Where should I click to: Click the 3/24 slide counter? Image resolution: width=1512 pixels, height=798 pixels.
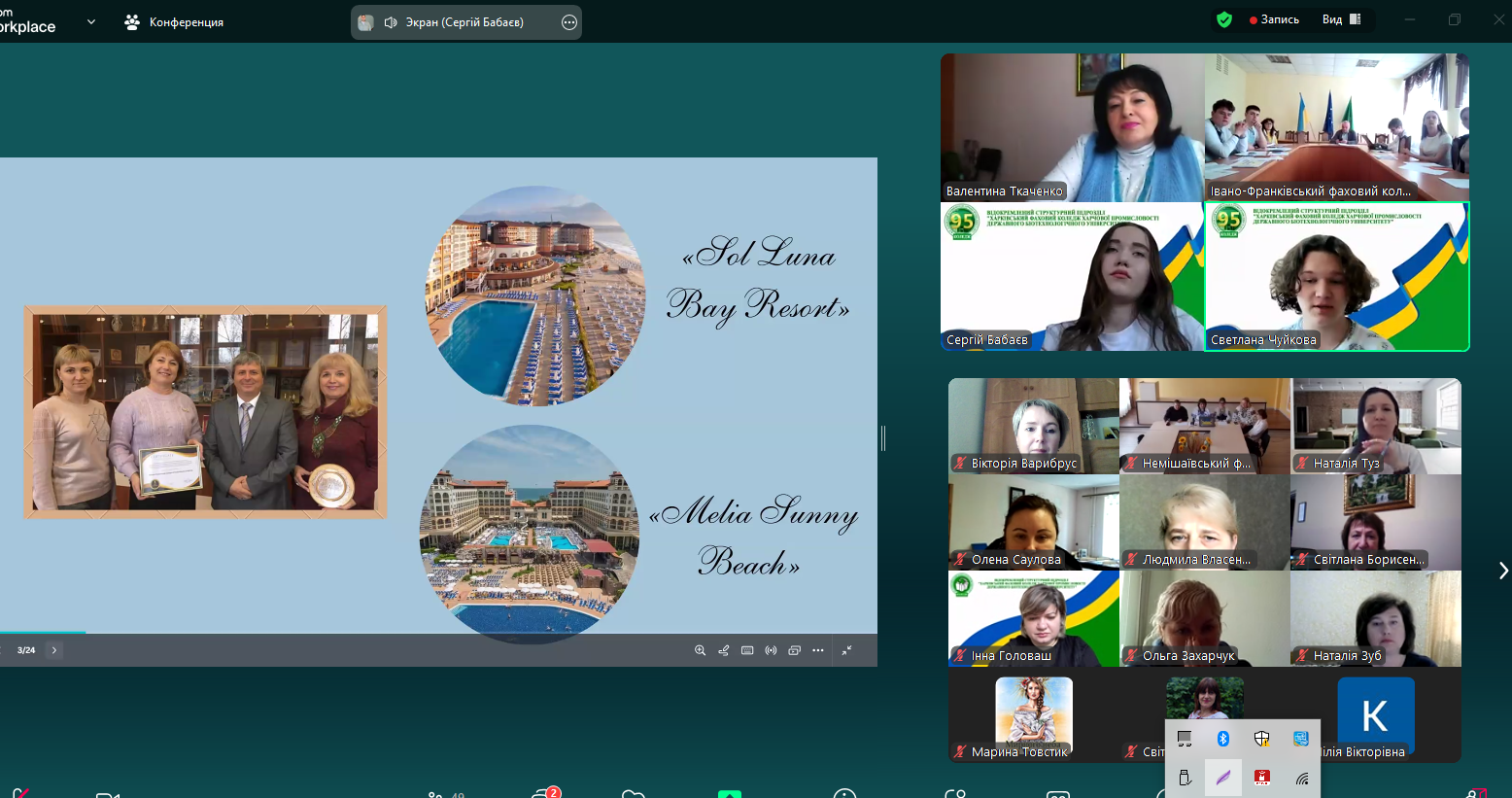[26, 650]
